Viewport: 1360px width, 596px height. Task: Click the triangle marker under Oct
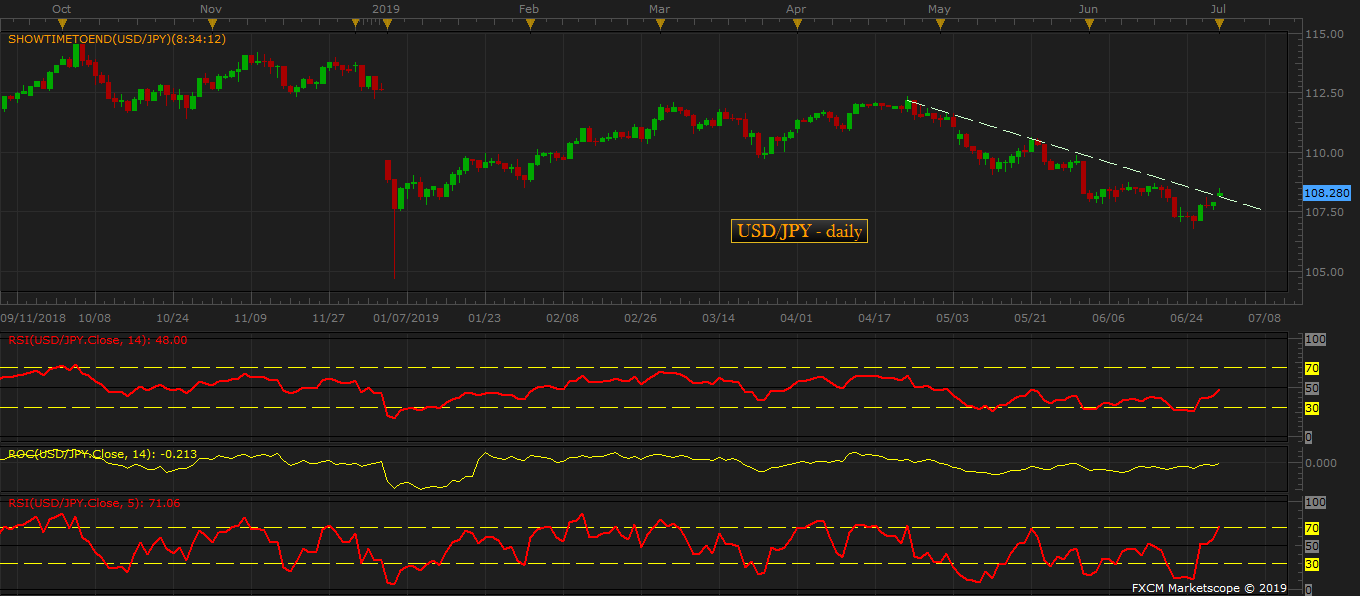61,24
